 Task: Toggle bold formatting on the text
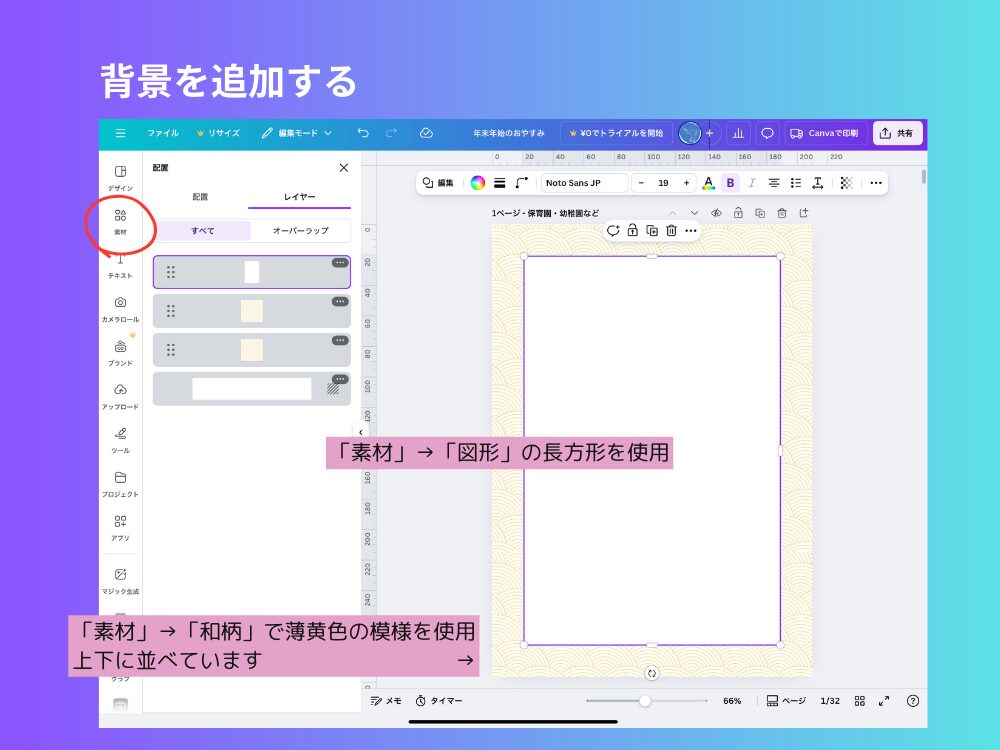(731, 183)
